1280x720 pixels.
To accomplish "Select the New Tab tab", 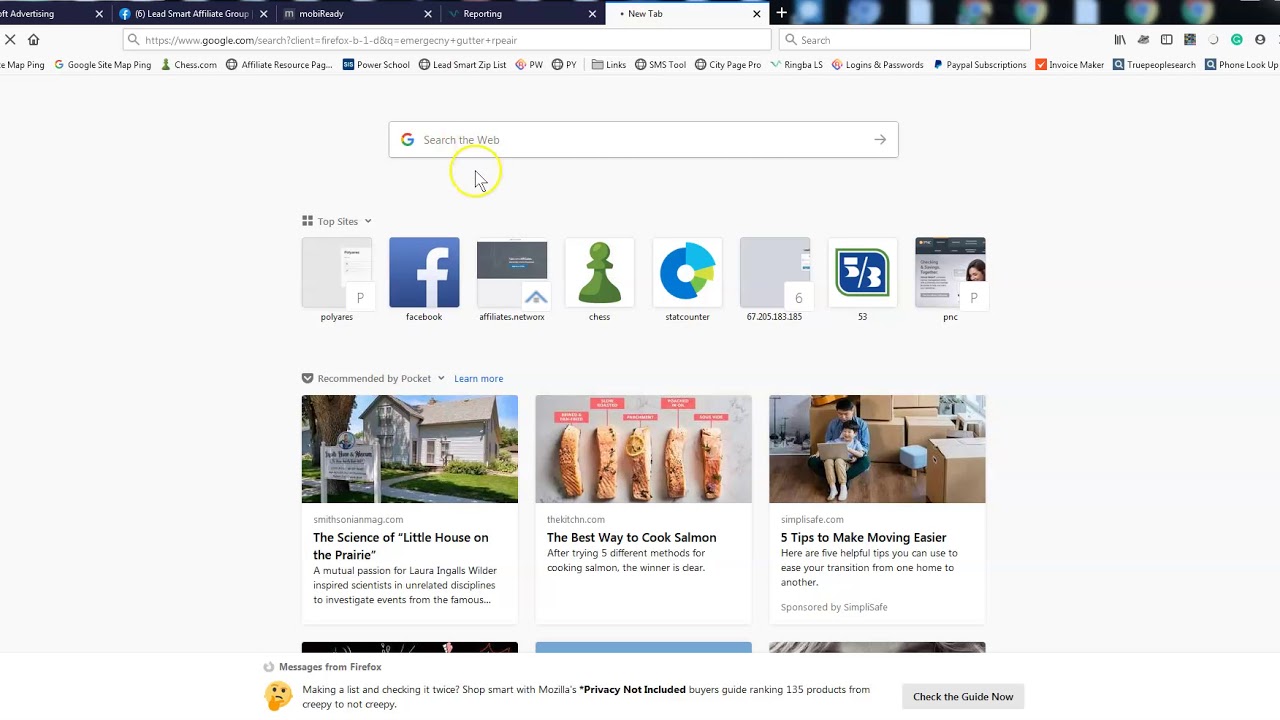I will pyautogui.click(x=685, y=14).
